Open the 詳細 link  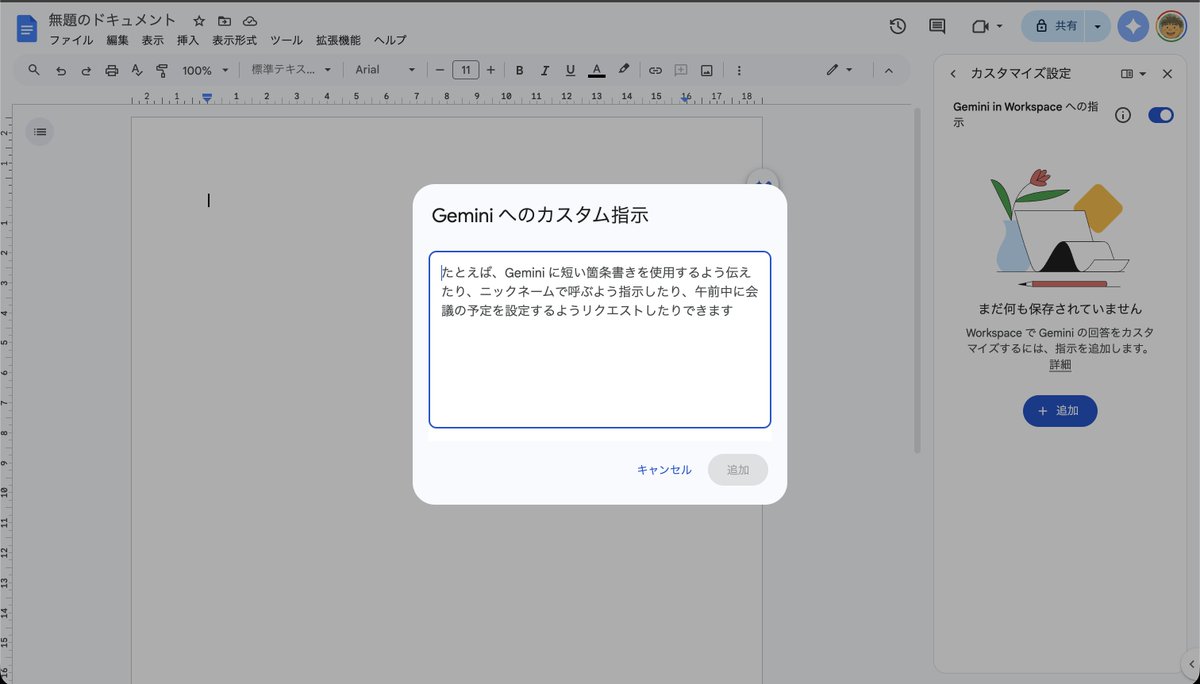click(1060, 366)
